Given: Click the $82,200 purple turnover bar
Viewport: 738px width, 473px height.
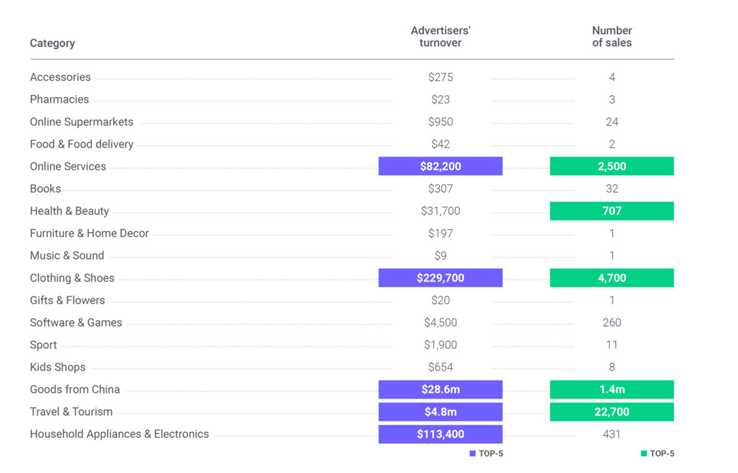Looking at the screenshot, I should 440,166.
